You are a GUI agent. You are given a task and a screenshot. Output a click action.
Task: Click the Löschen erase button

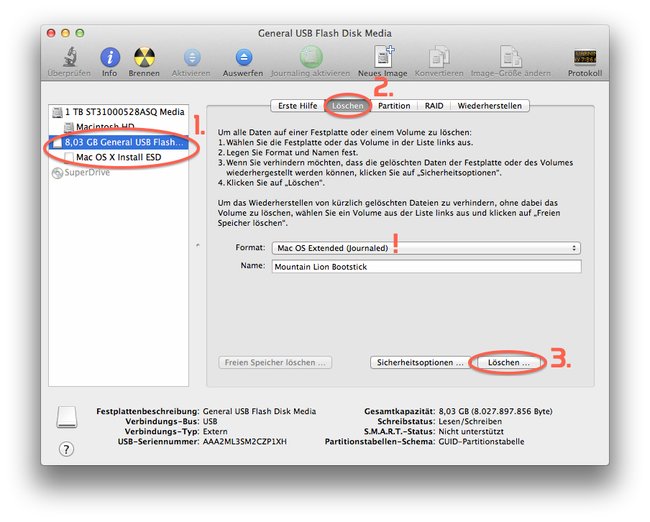coord(508,362)
